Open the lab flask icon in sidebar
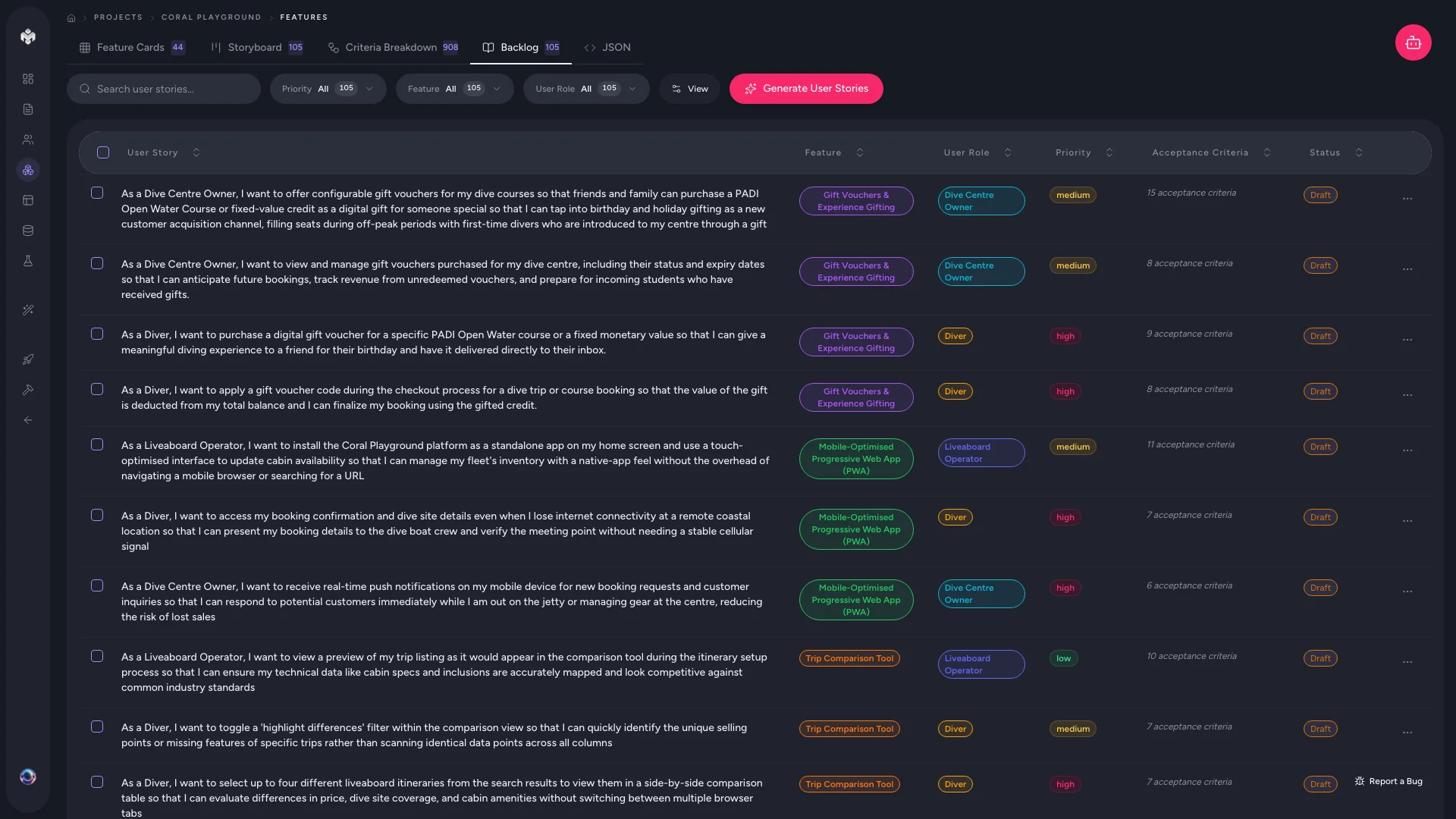Image resolution: width=1456 pixels, height=819 pixels. pos(28,261)
